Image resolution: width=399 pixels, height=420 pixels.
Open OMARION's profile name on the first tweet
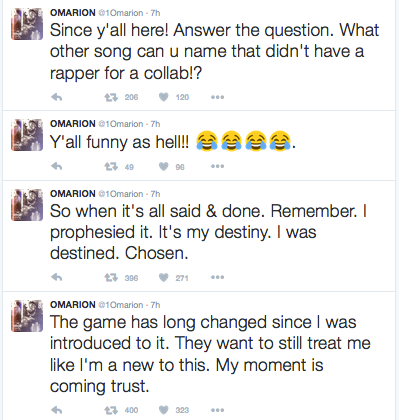coord(73,13)
